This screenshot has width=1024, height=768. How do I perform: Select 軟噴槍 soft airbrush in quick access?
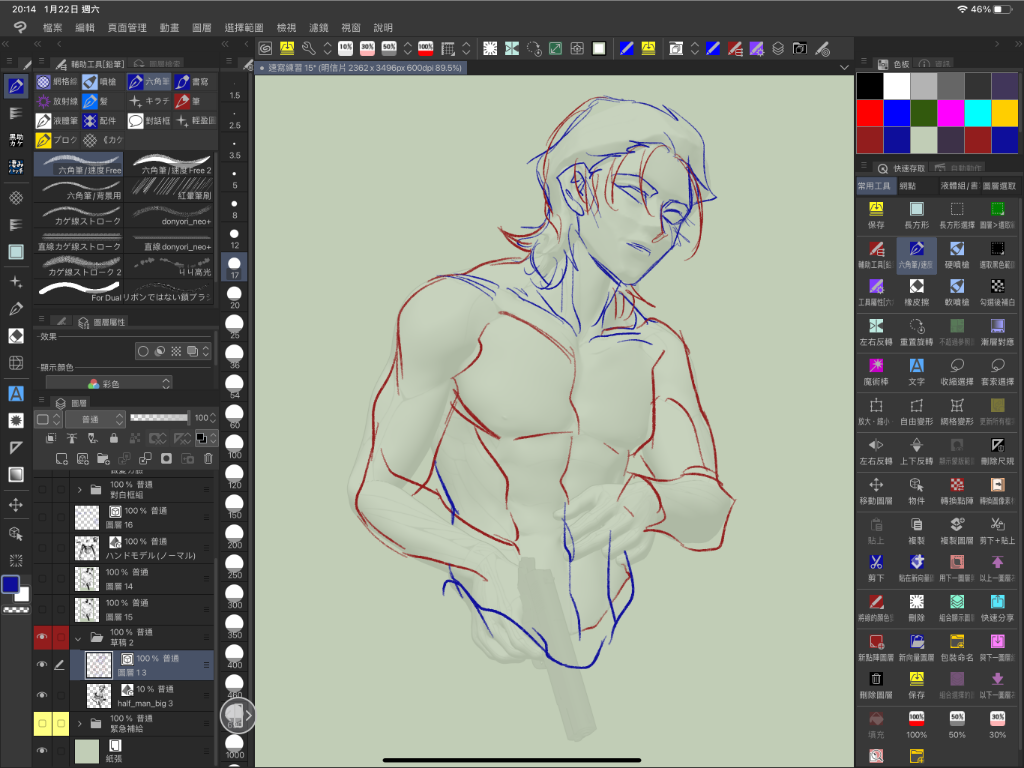(957, 293)
